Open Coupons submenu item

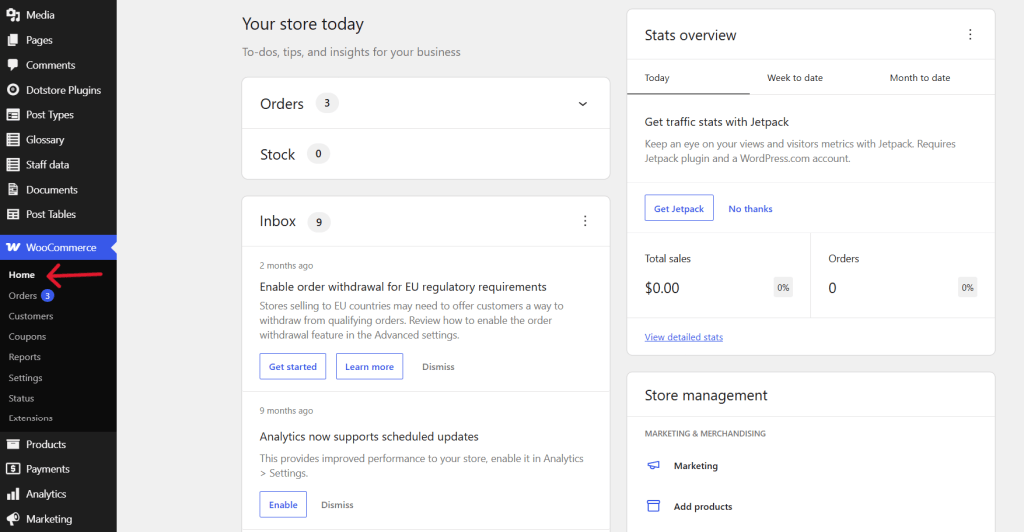[27, 337]
